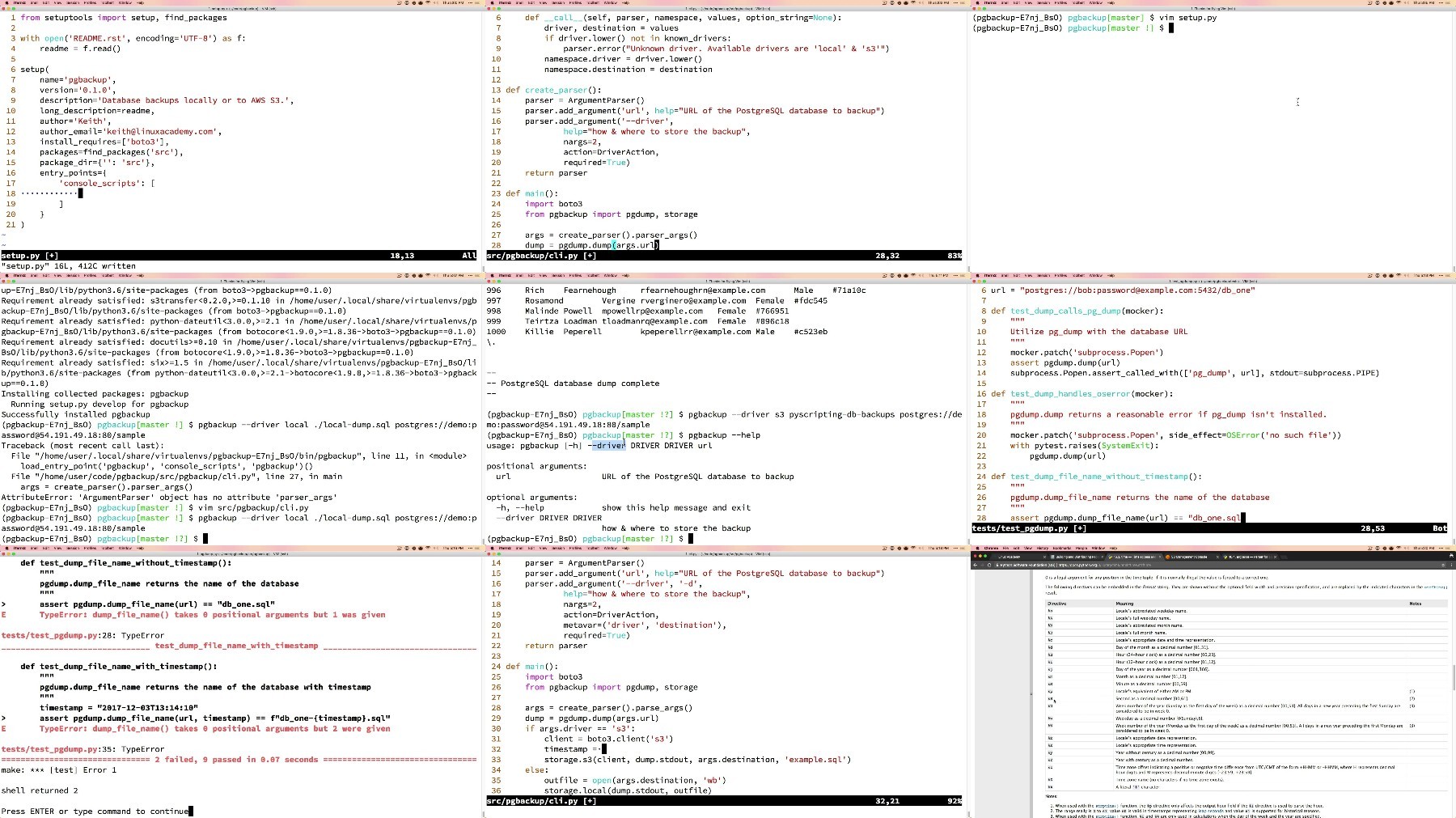Open Shell menu above the pgbackup --help terminal
This screenshot has height=818, width=1456.
click(519, 275)
